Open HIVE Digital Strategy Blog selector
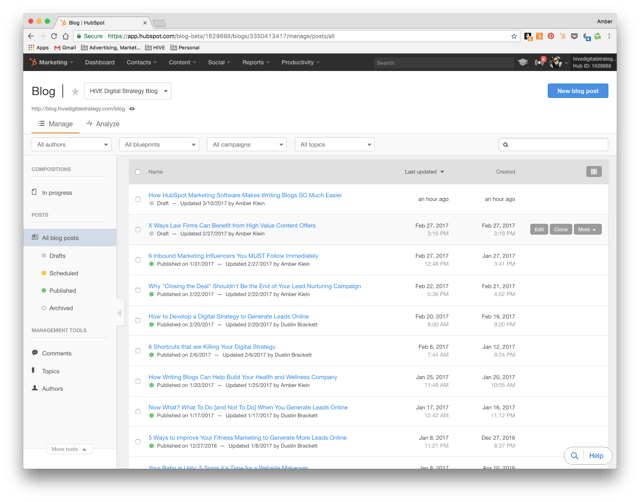 coord(128,91)
